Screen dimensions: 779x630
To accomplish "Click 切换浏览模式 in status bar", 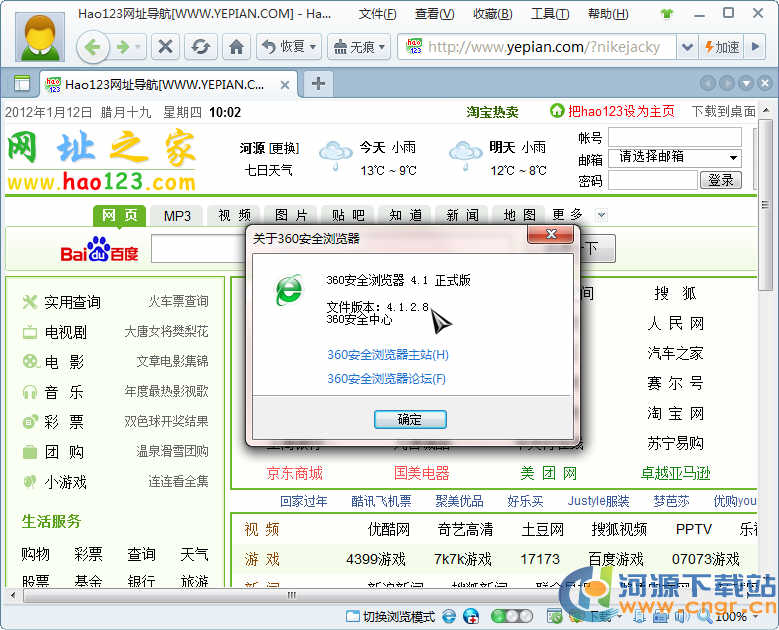I will tap(390, 617).
